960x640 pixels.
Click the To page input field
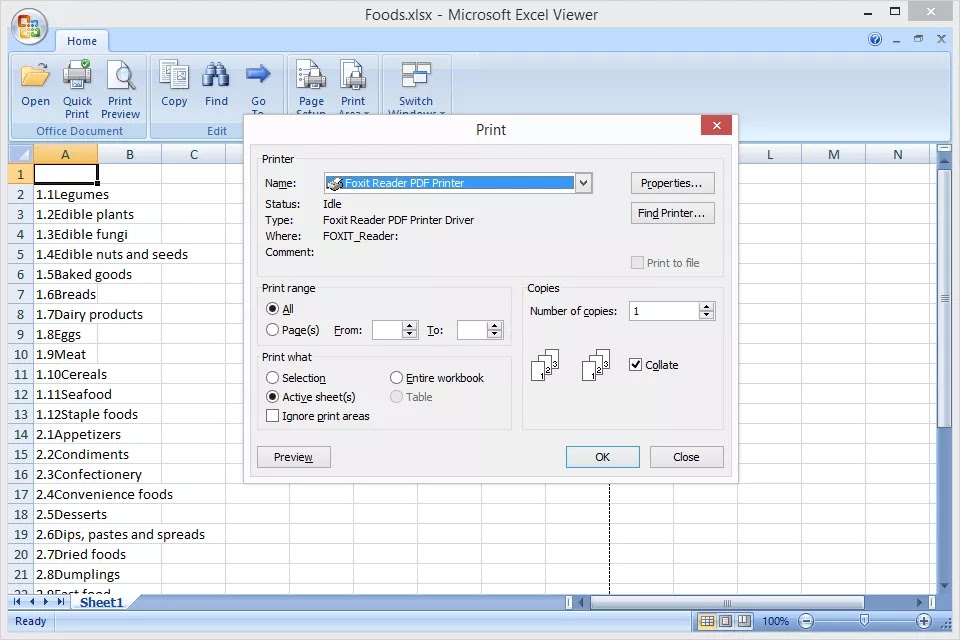pos(472,330)
